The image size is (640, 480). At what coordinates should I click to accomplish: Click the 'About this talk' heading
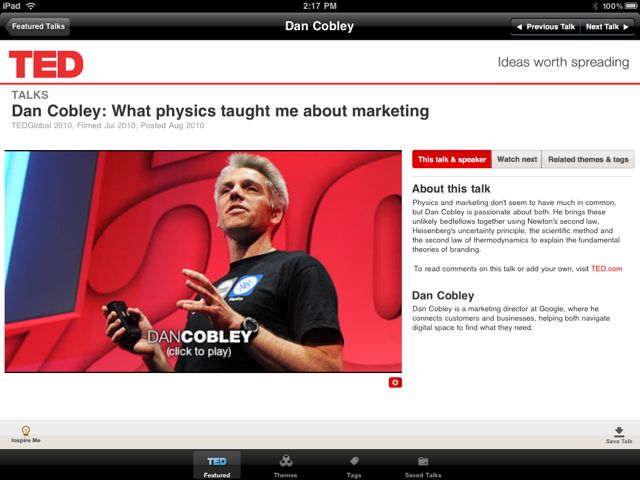(x=451, y=189)
